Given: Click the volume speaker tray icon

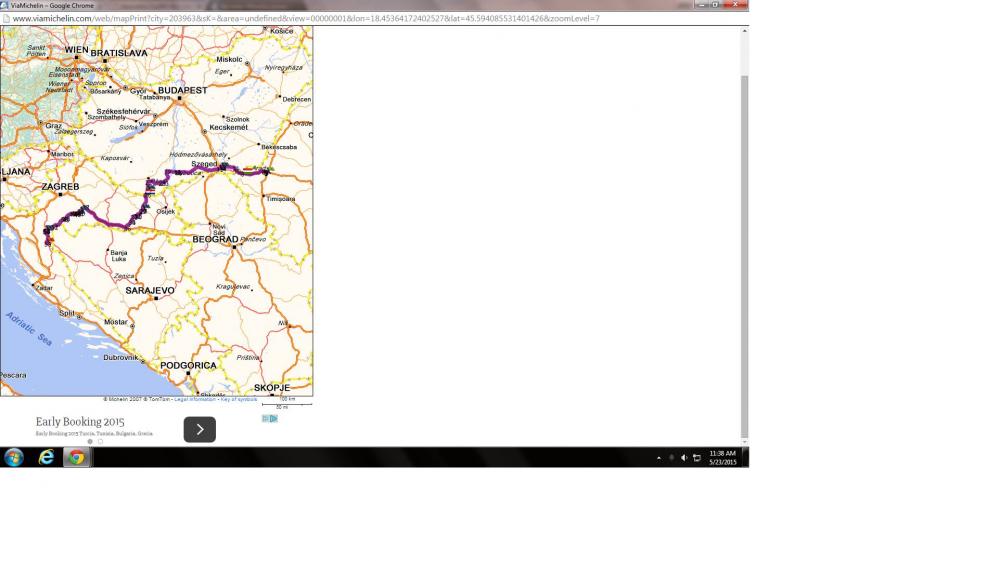Looking at the screenshot, I should (x=684, y=458).
